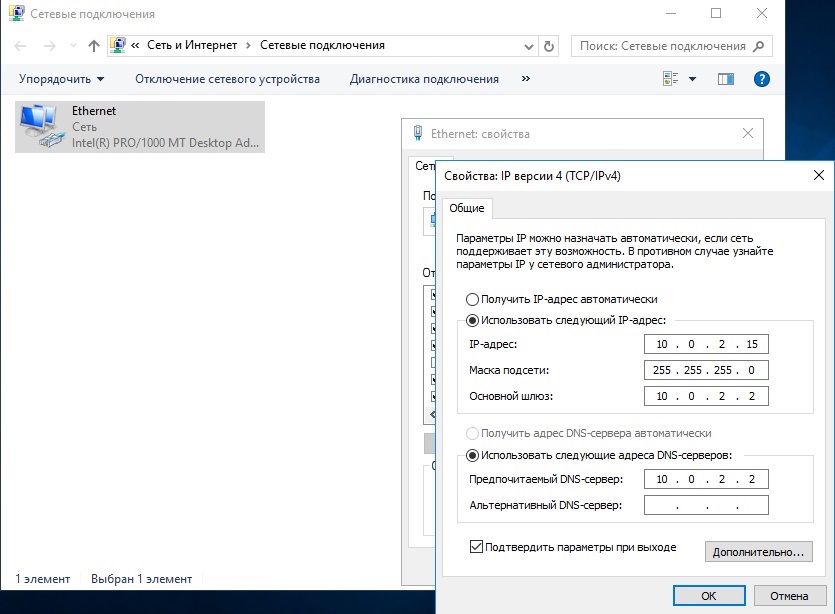
Task: Click the Up arrow navigation icon
Action: pos(94,46)
